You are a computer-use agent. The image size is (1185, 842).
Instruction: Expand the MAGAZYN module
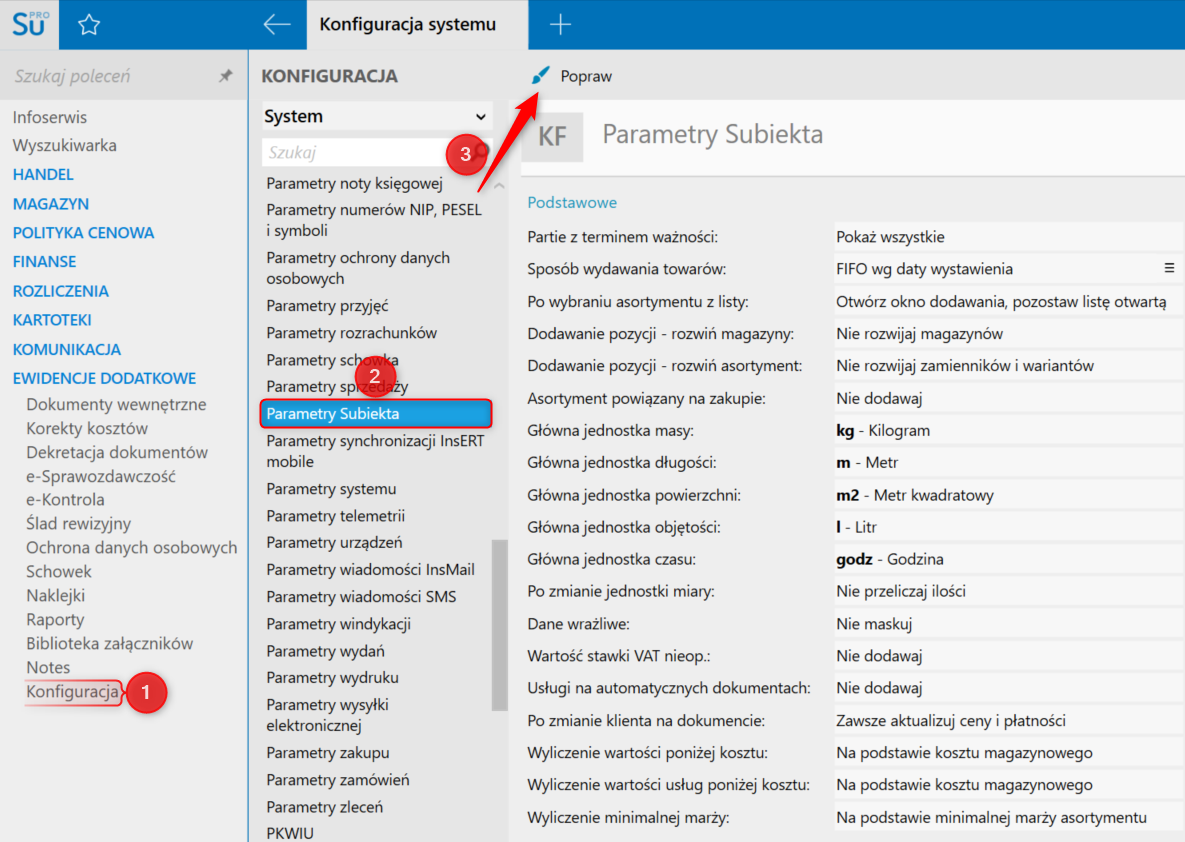point(51,204)
